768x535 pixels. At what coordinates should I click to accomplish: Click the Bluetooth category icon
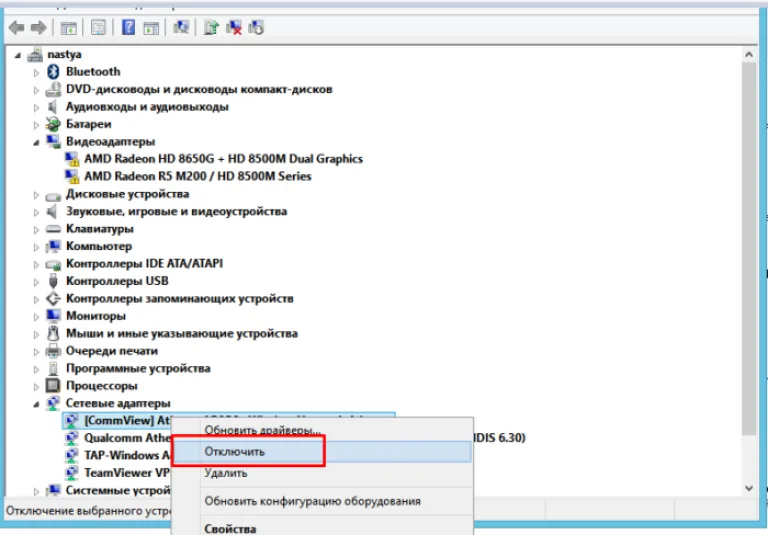(x=53, y=72)
